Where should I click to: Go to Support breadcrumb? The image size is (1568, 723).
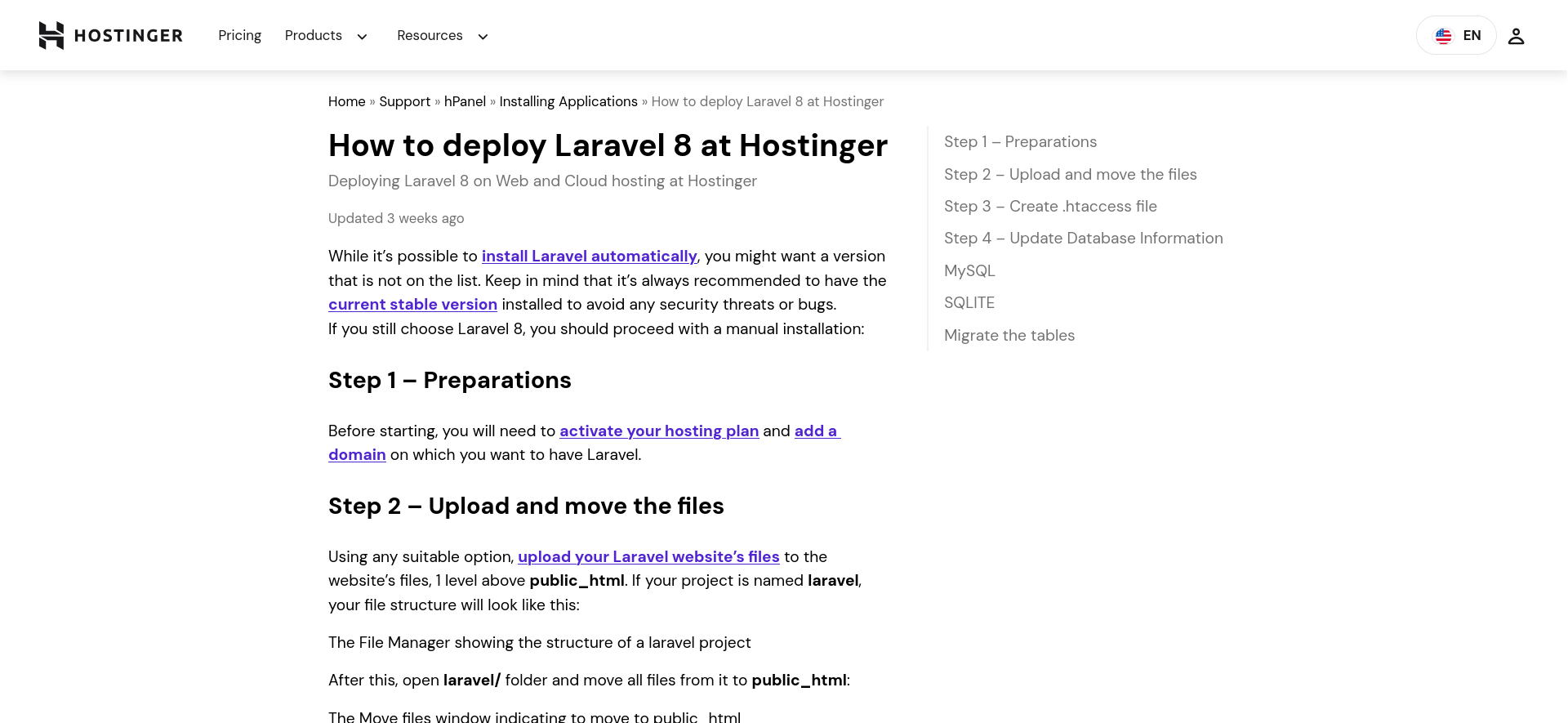[x=404, y=101]
